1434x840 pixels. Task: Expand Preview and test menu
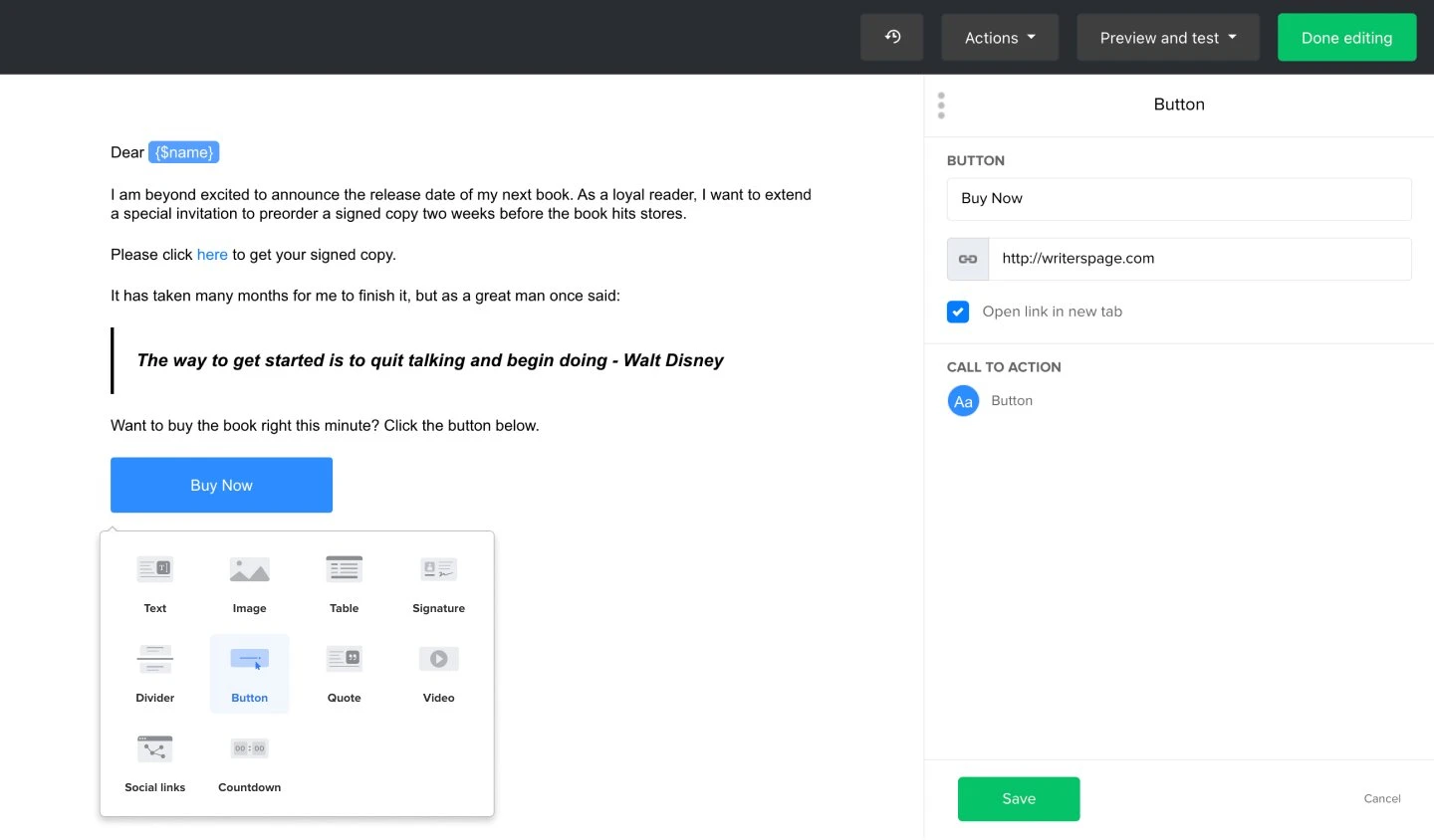(1167, 38)
